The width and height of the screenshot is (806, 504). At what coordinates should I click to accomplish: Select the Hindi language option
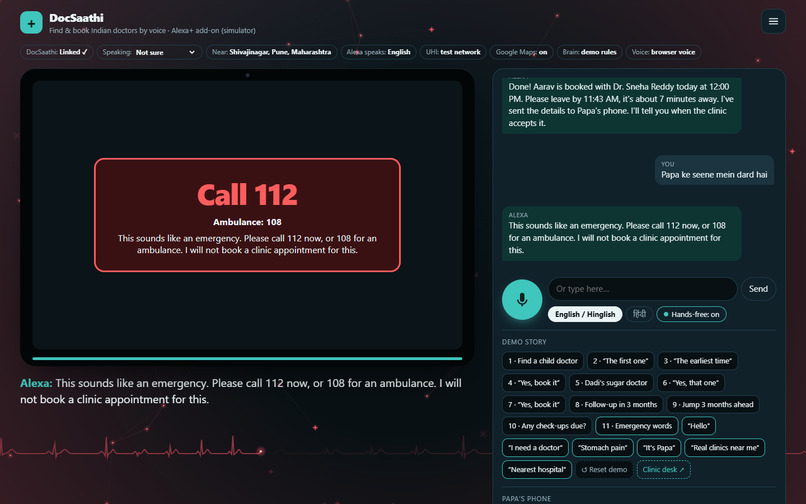click(639, 314)
